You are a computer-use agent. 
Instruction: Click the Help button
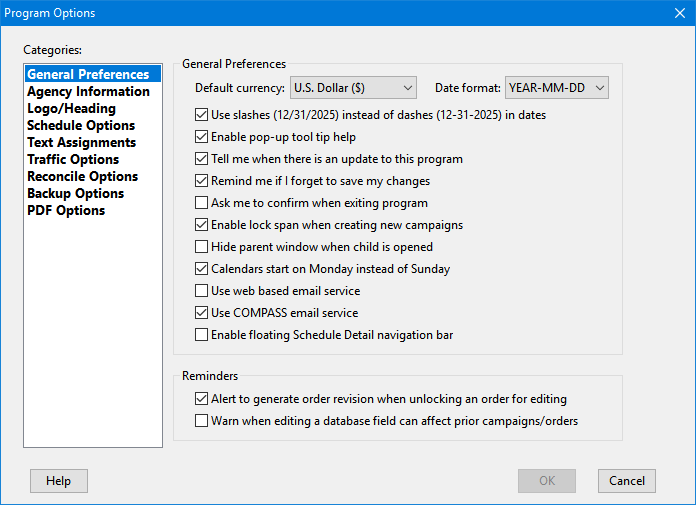coord(59,481)
